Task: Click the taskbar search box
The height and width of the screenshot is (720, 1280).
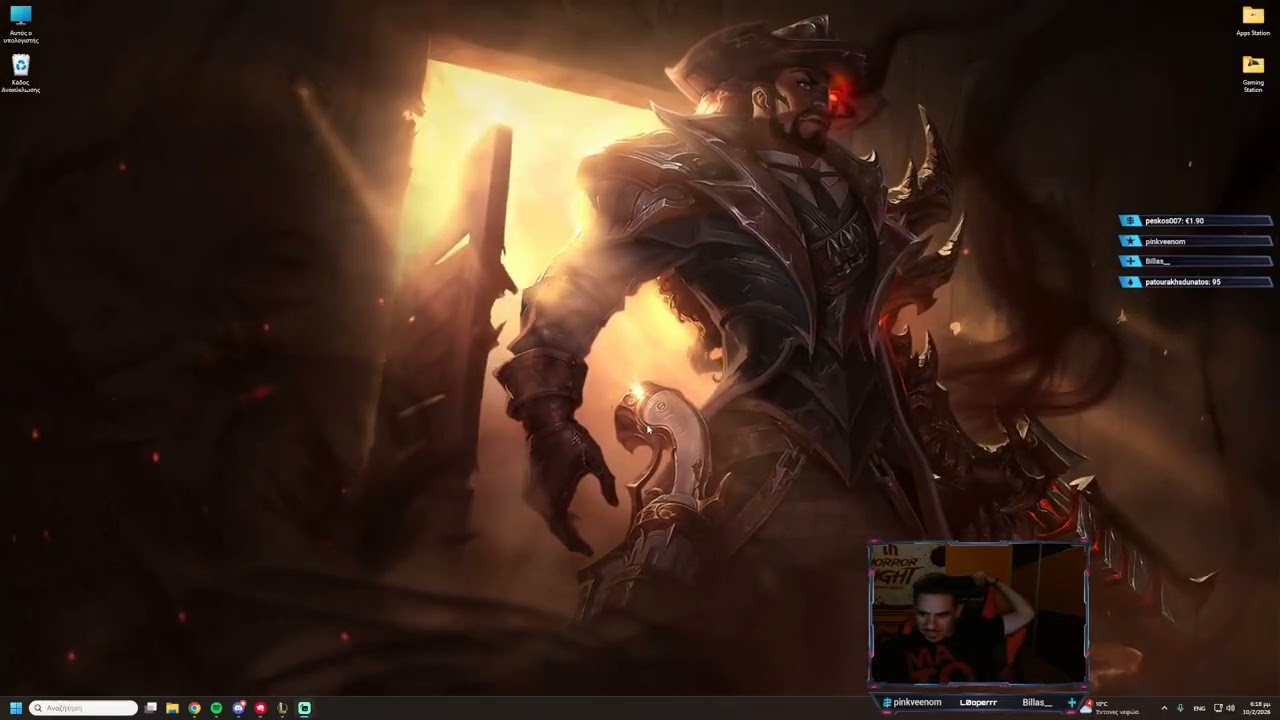Action: (83, 708)
